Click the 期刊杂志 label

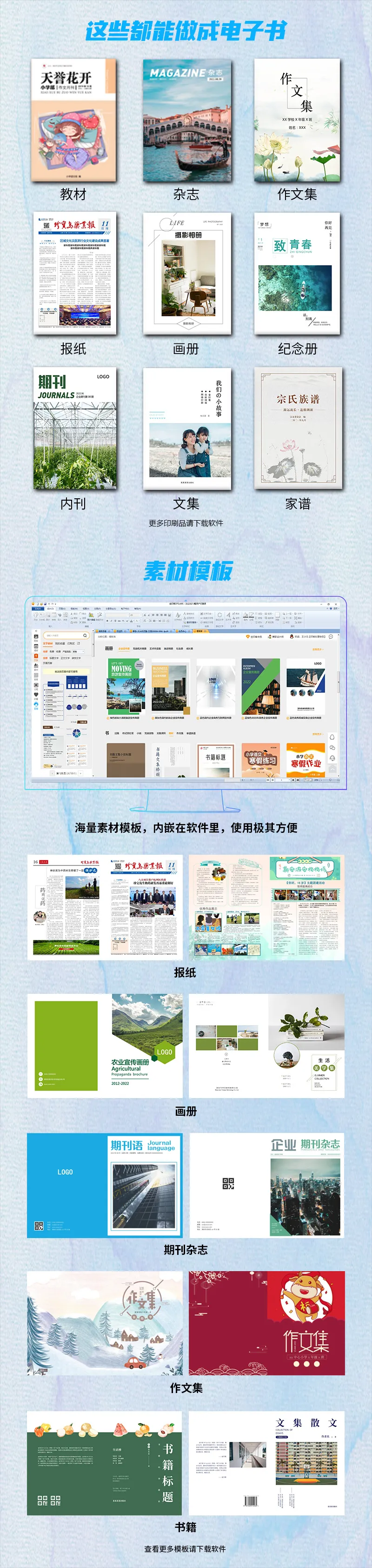186,1250
